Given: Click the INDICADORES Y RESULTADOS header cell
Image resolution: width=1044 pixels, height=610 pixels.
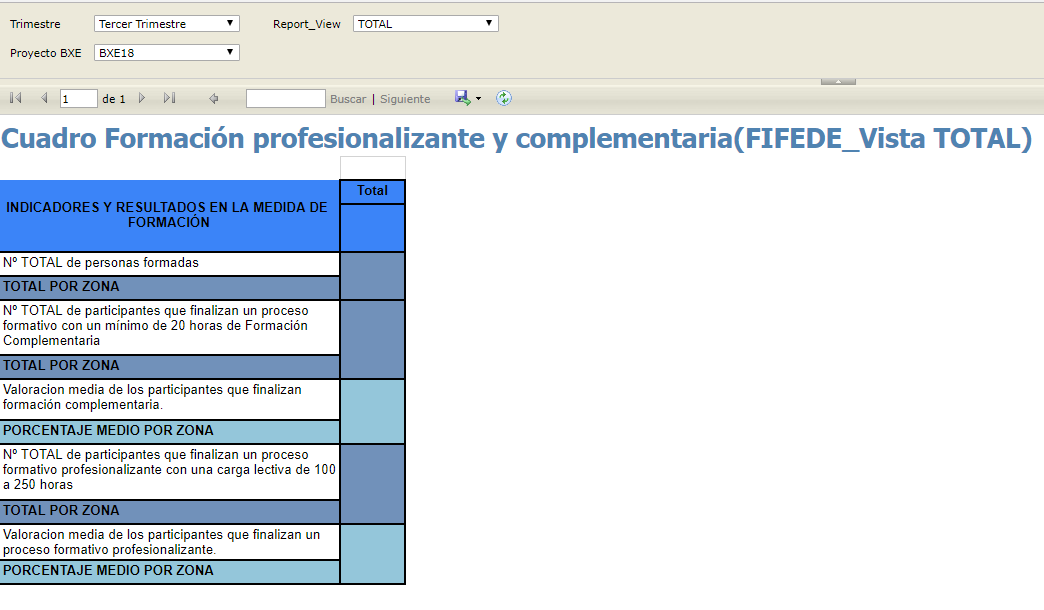Looking at the screenshot, I should [169, 215].
